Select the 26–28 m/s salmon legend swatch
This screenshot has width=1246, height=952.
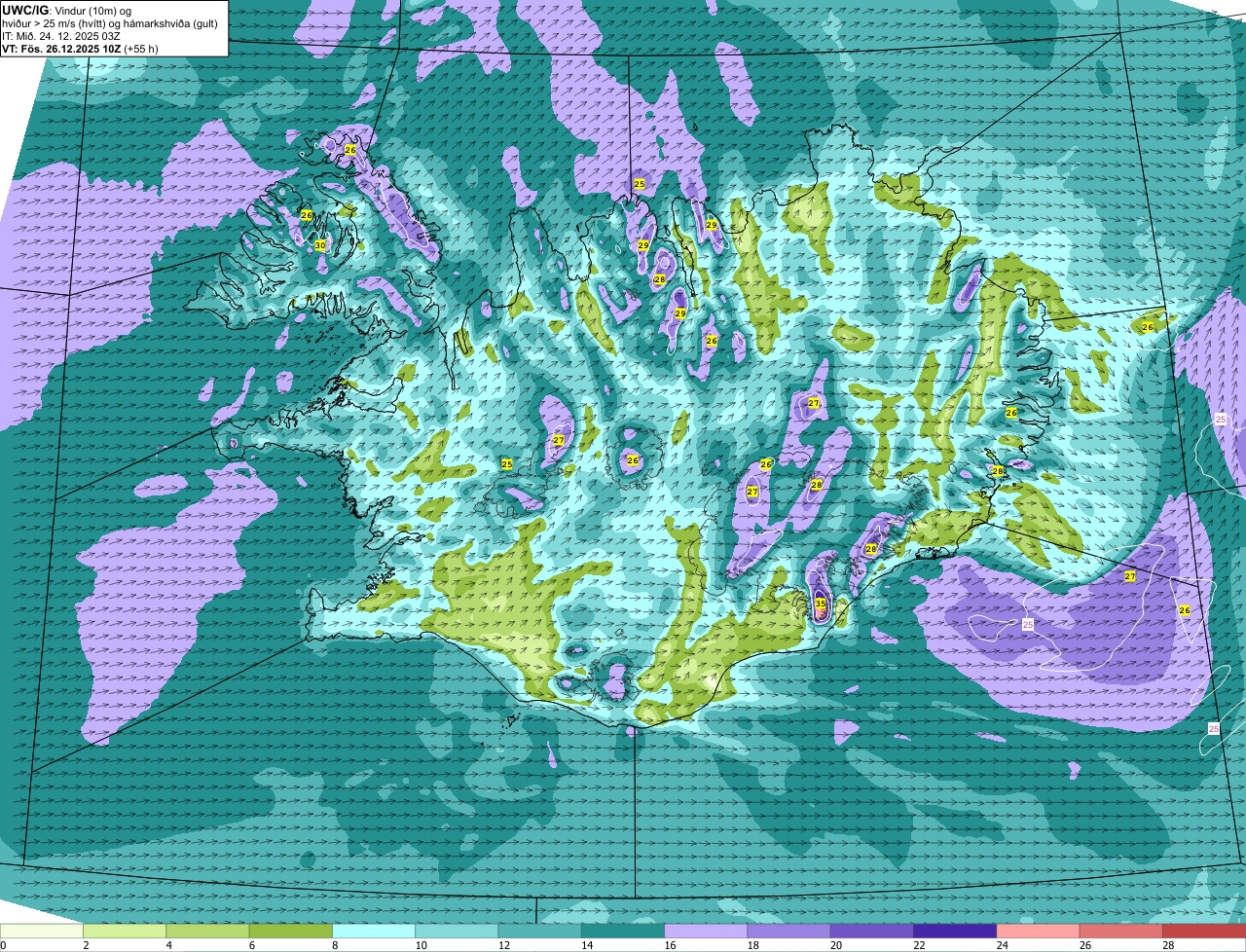[1121, 931]
